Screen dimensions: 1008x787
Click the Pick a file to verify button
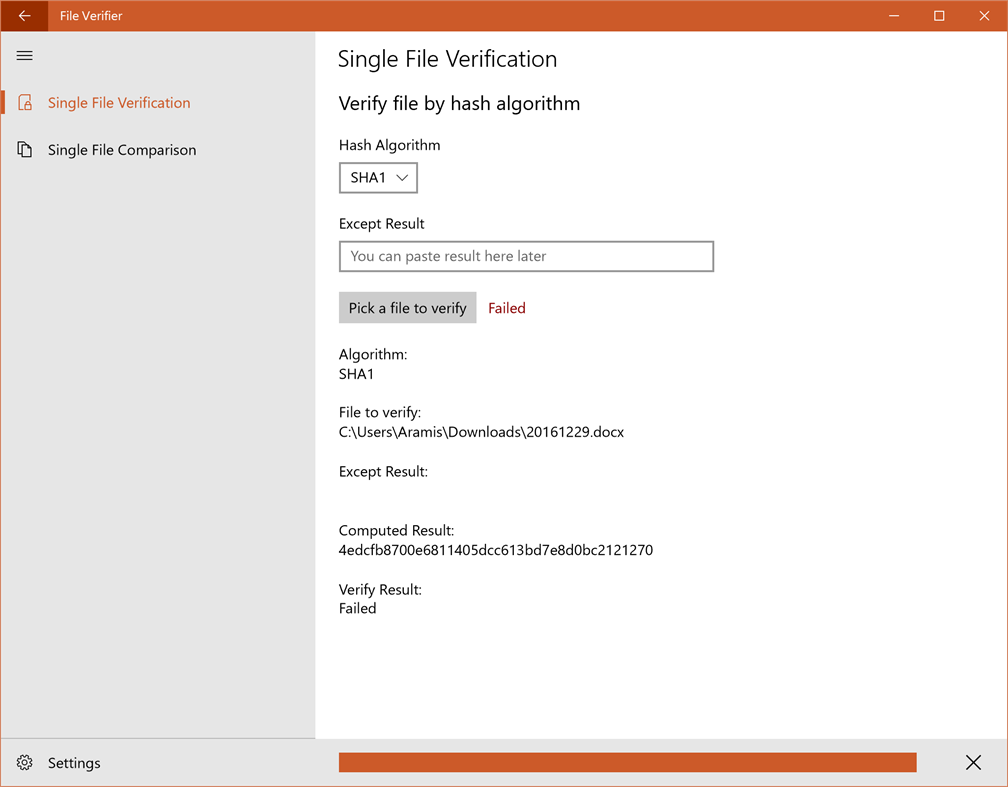[x=407, y=307]
